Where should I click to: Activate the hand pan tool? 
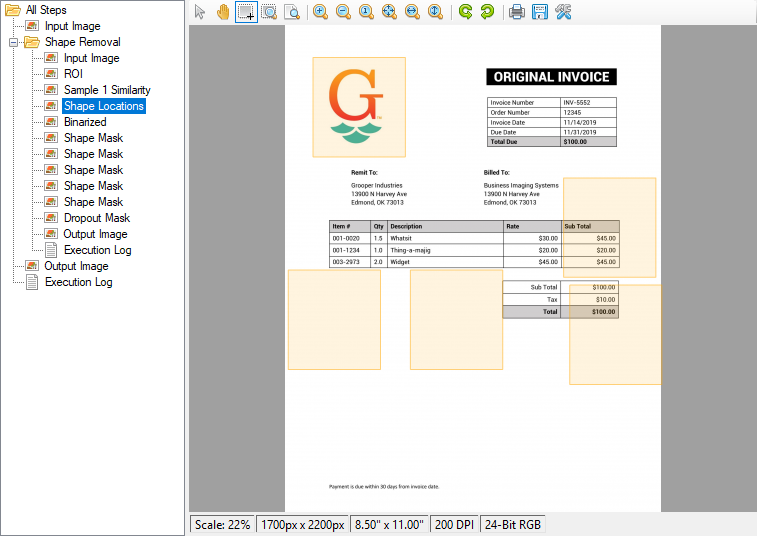223,12
